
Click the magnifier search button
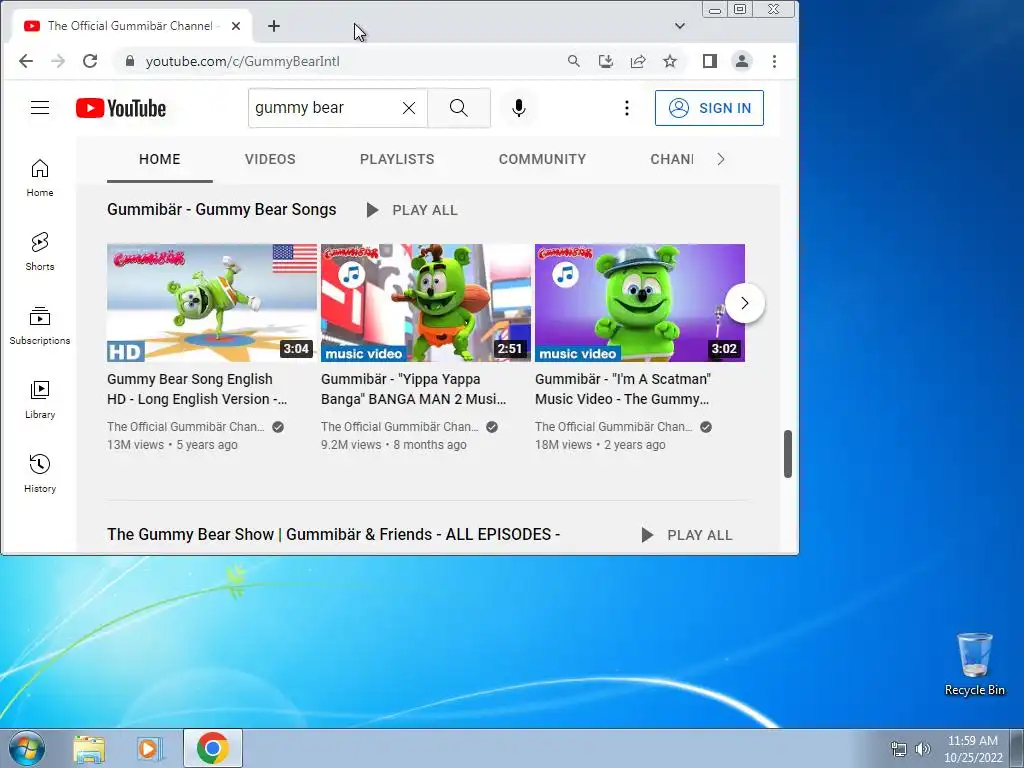point(459,108)
